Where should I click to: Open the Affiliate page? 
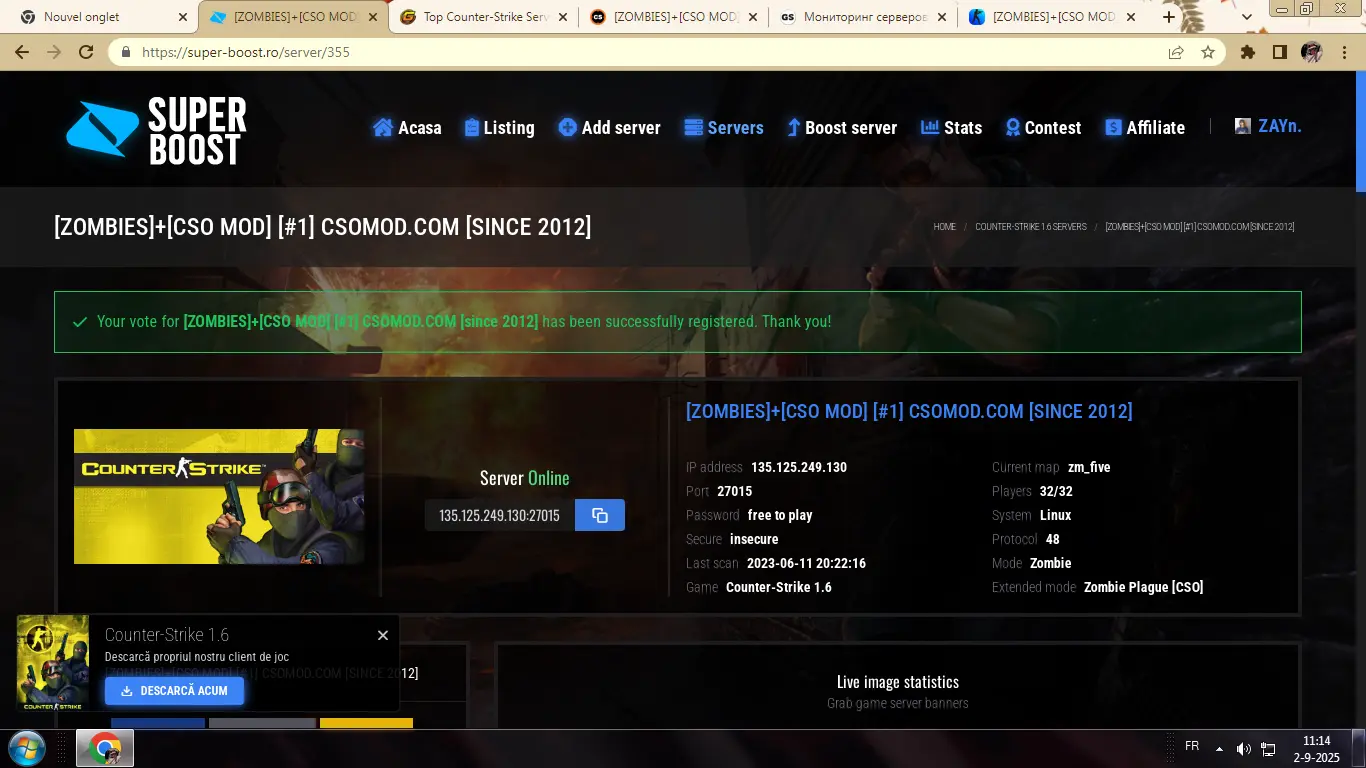(x=1145, y=128)
